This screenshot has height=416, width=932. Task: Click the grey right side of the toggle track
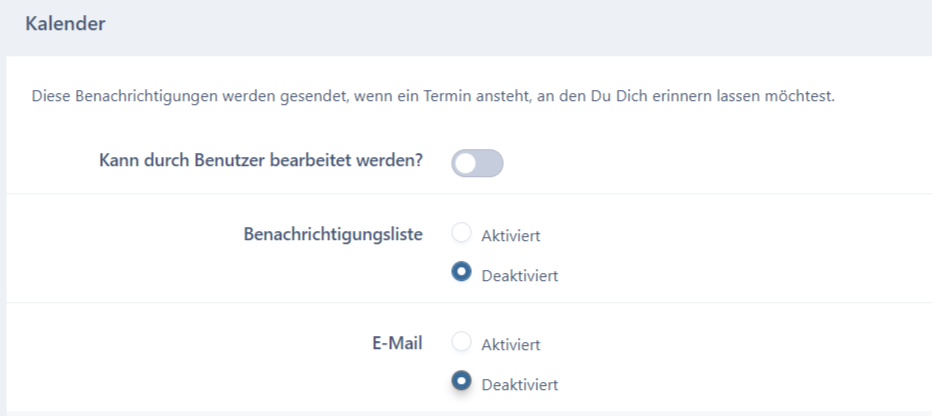(x=490, y=163)
